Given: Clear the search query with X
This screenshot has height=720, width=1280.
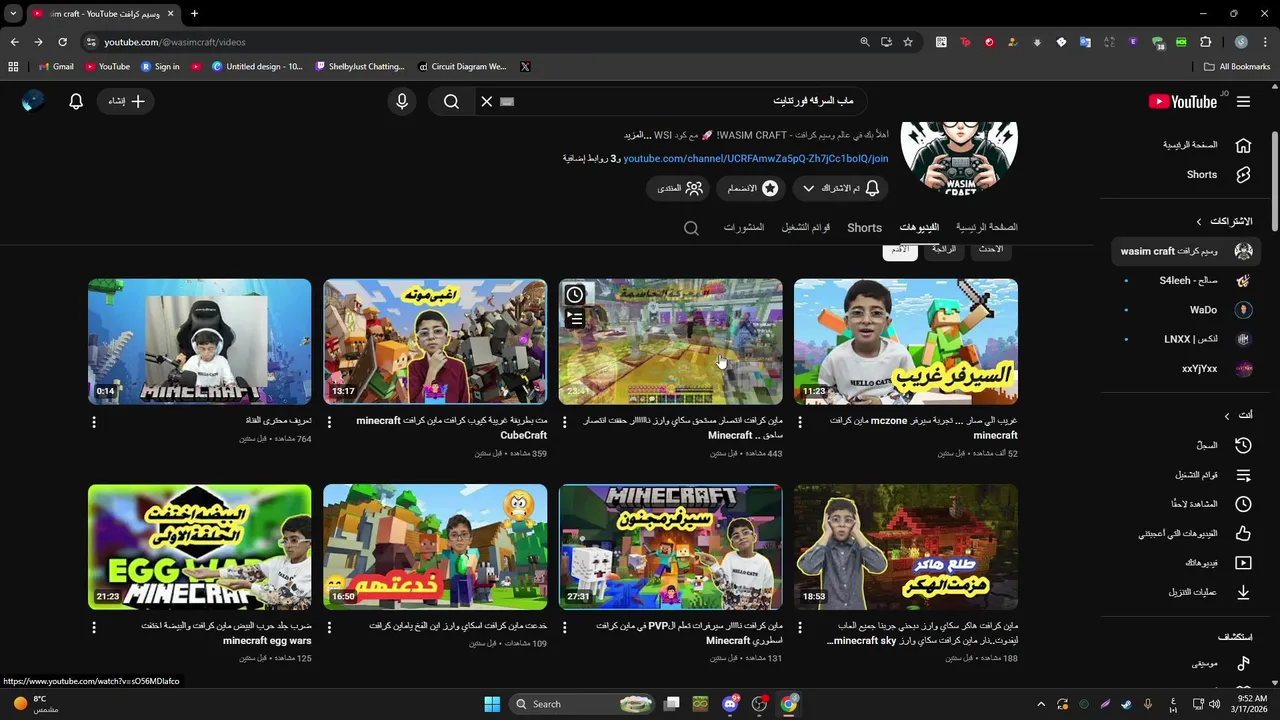Looking at the screenshot, I should pos(487,101).
